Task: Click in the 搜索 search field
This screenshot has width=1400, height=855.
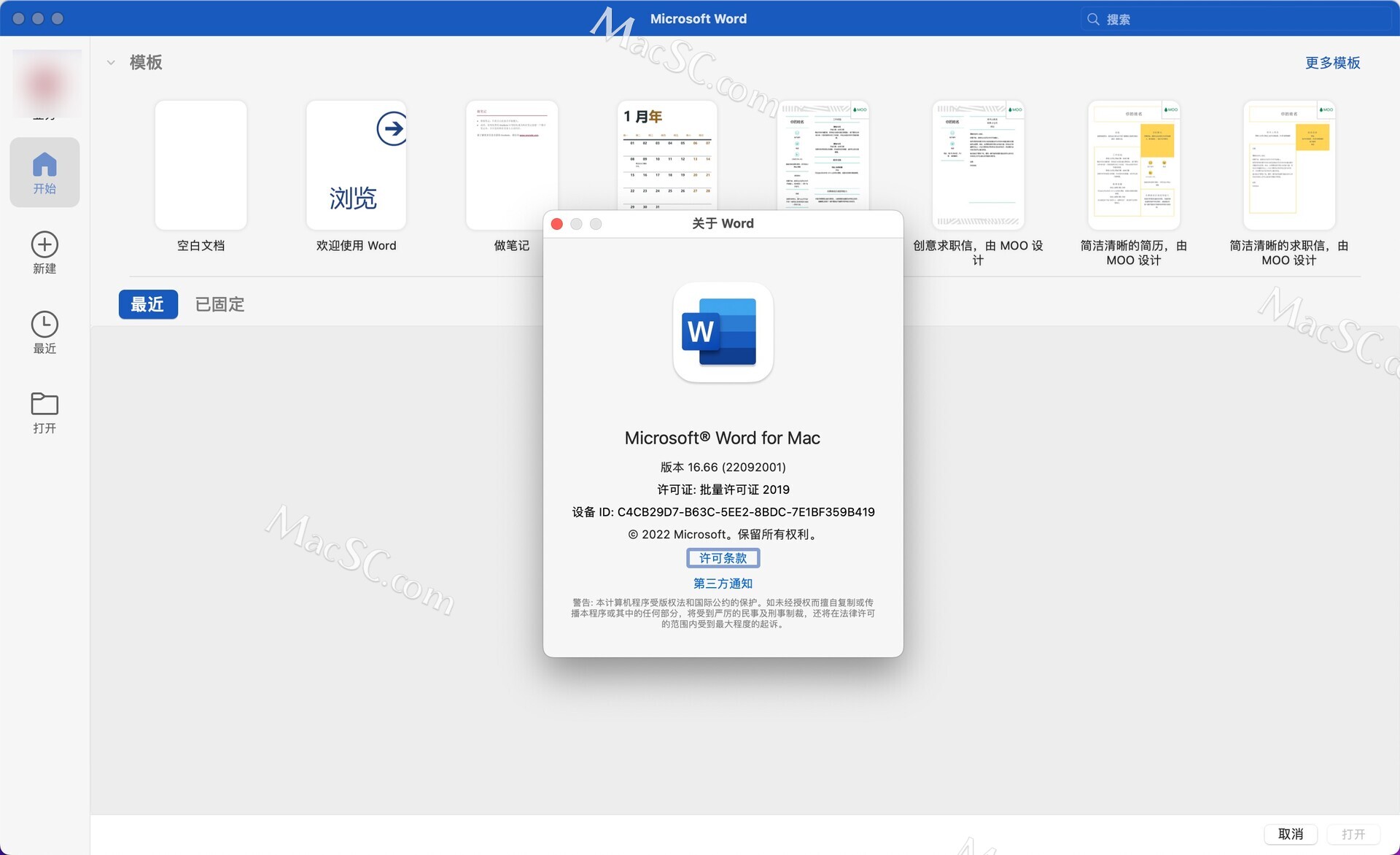Action: pos(1236,19)
